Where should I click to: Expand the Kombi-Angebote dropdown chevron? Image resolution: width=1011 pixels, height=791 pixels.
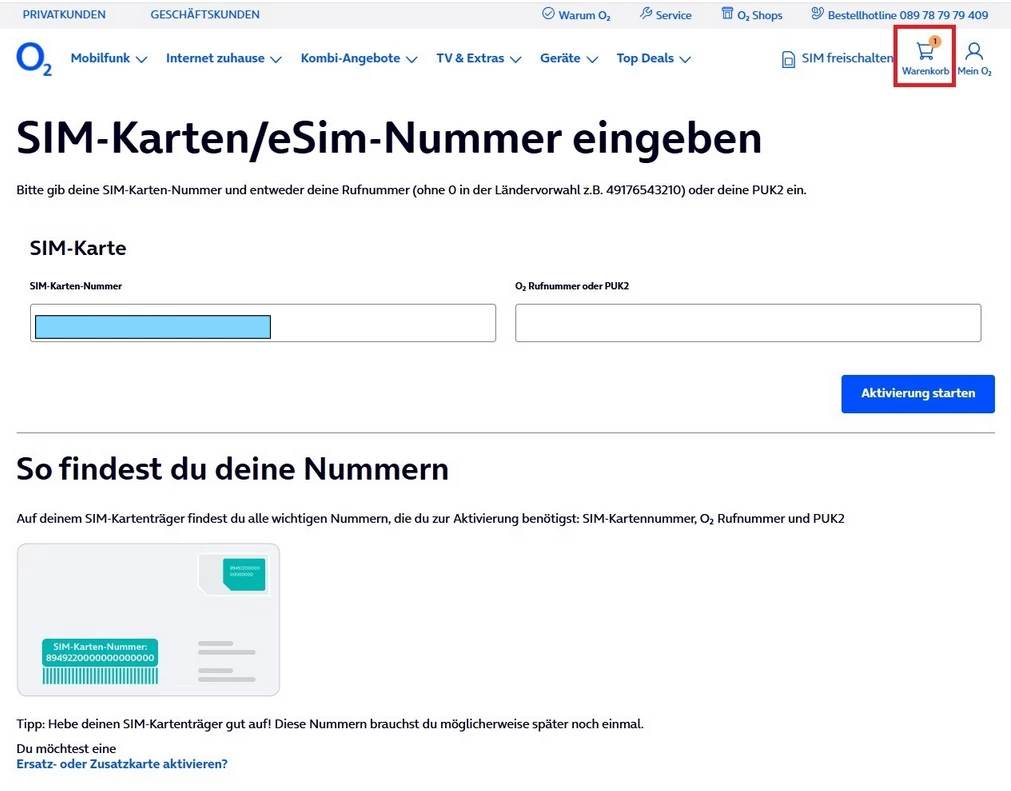tap(412, 59)
